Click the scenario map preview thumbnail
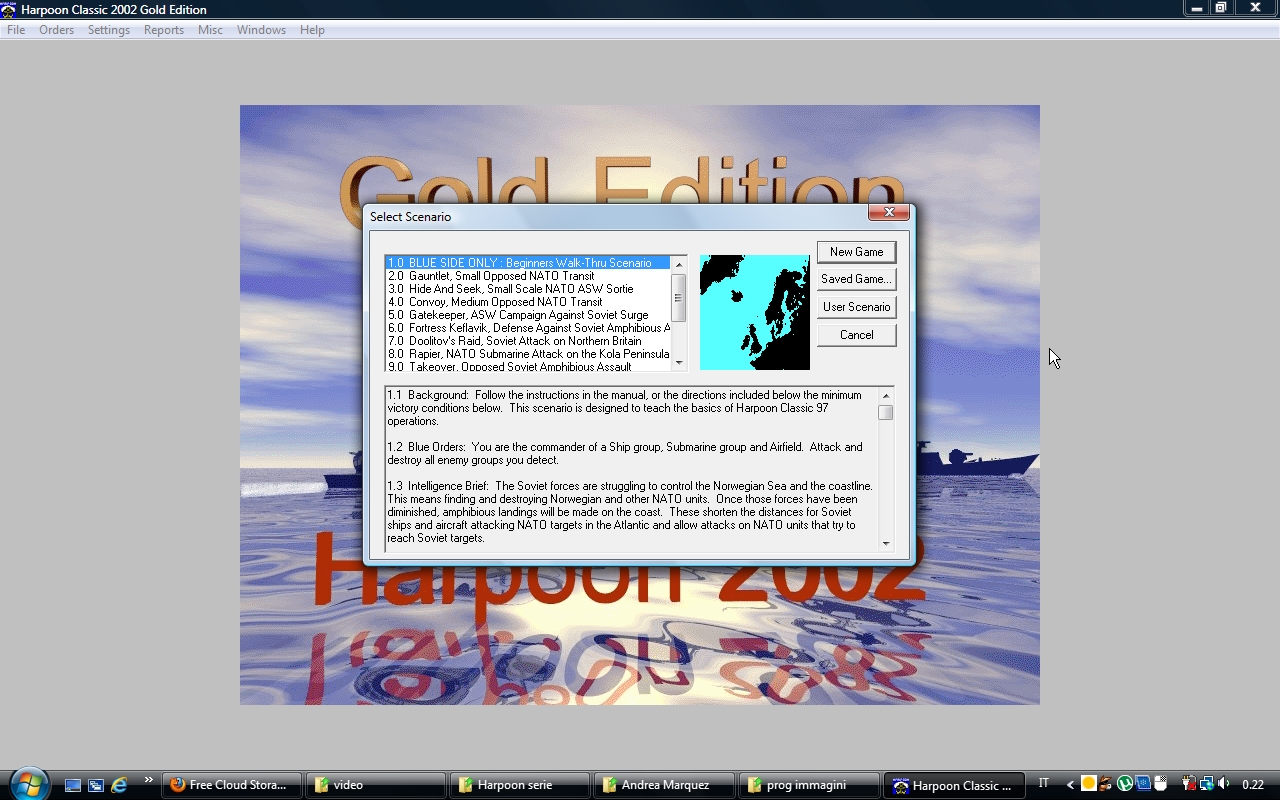This screenshot has height=800, width=1280. click(x=755, y=312)
